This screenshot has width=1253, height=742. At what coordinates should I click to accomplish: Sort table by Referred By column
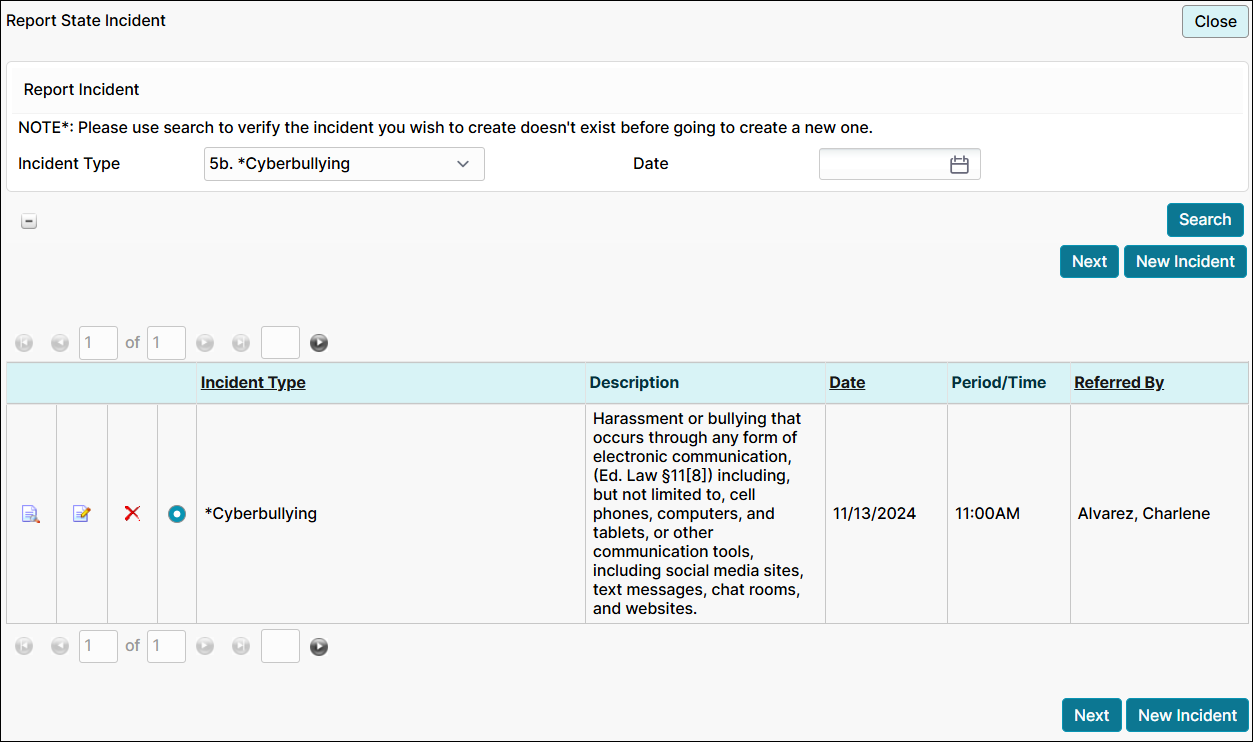(1119, 383)
